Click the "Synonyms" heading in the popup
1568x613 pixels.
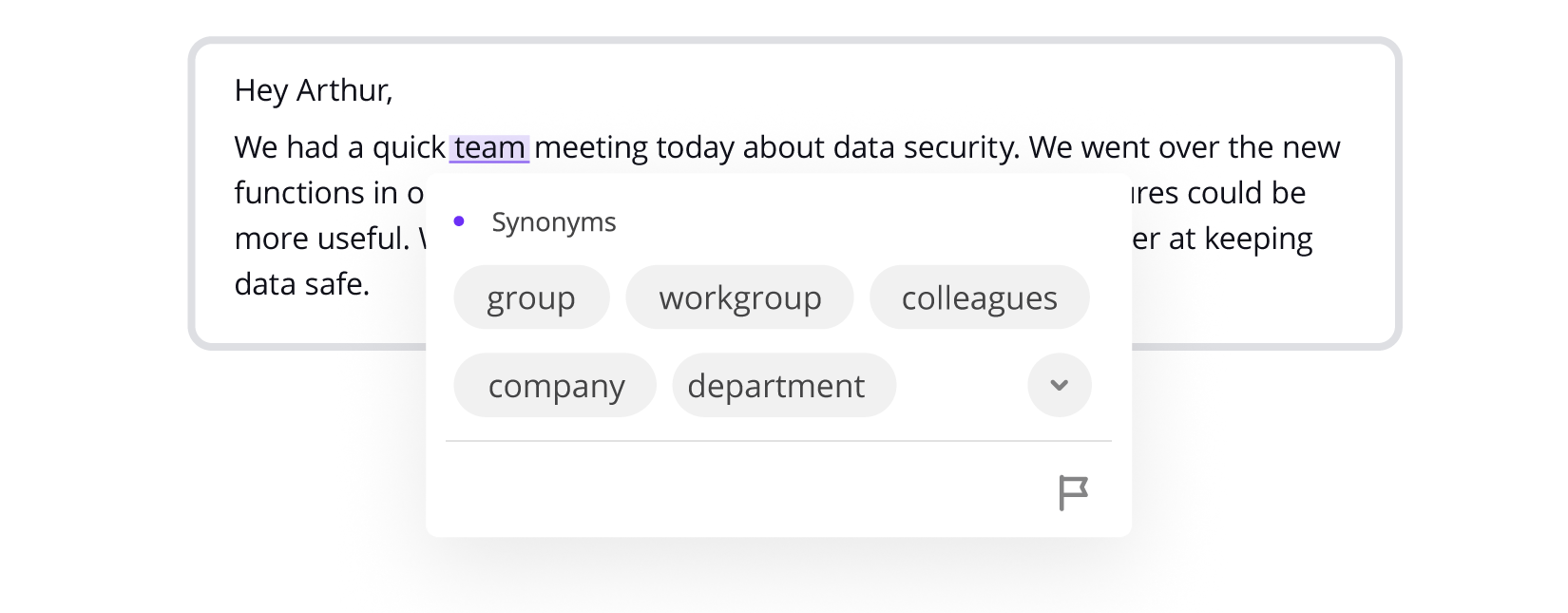pyautogui.click(x=554, y=222)
